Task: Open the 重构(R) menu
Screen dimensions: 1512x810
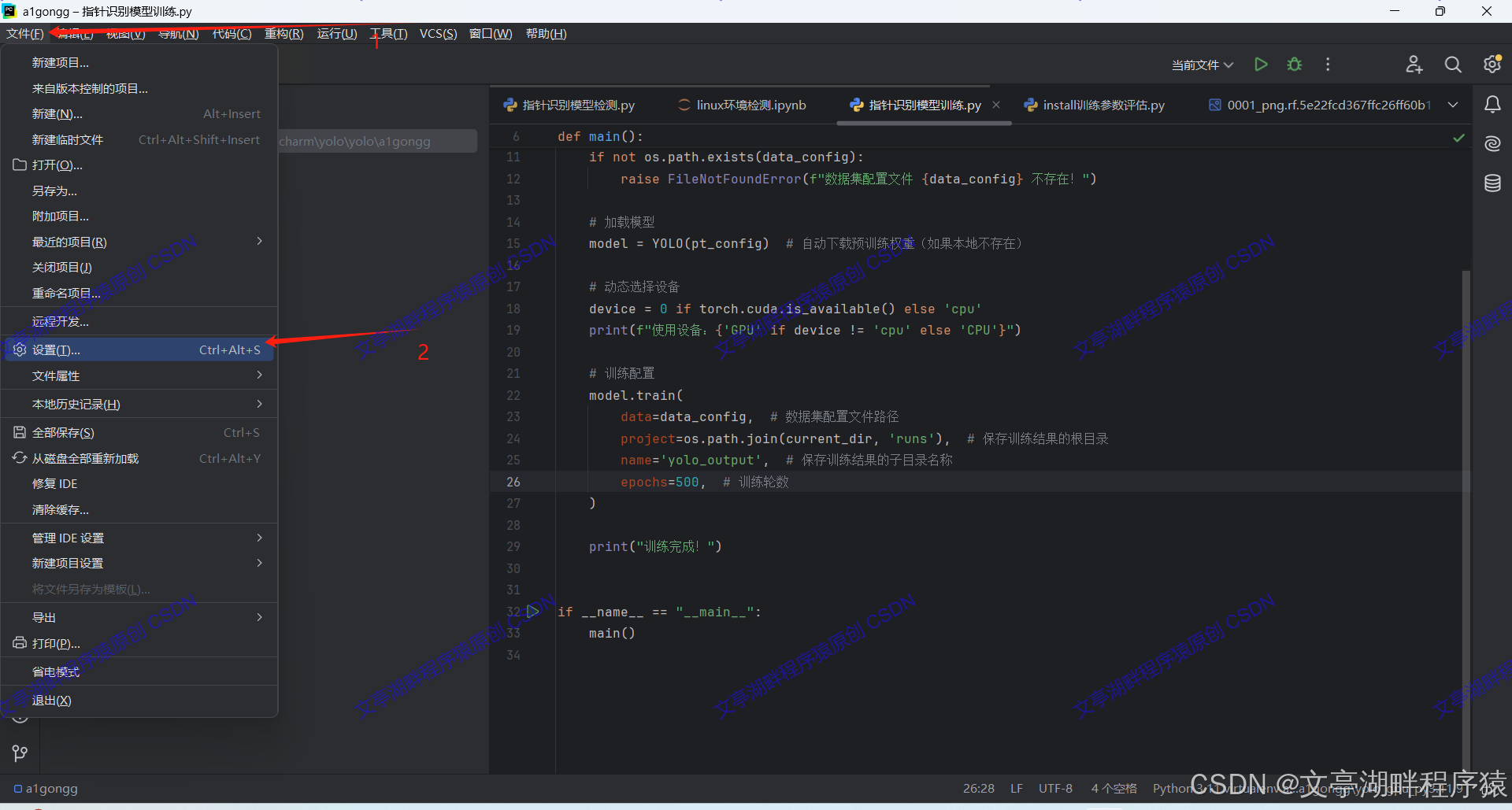Action: click(x=283, y=33)
